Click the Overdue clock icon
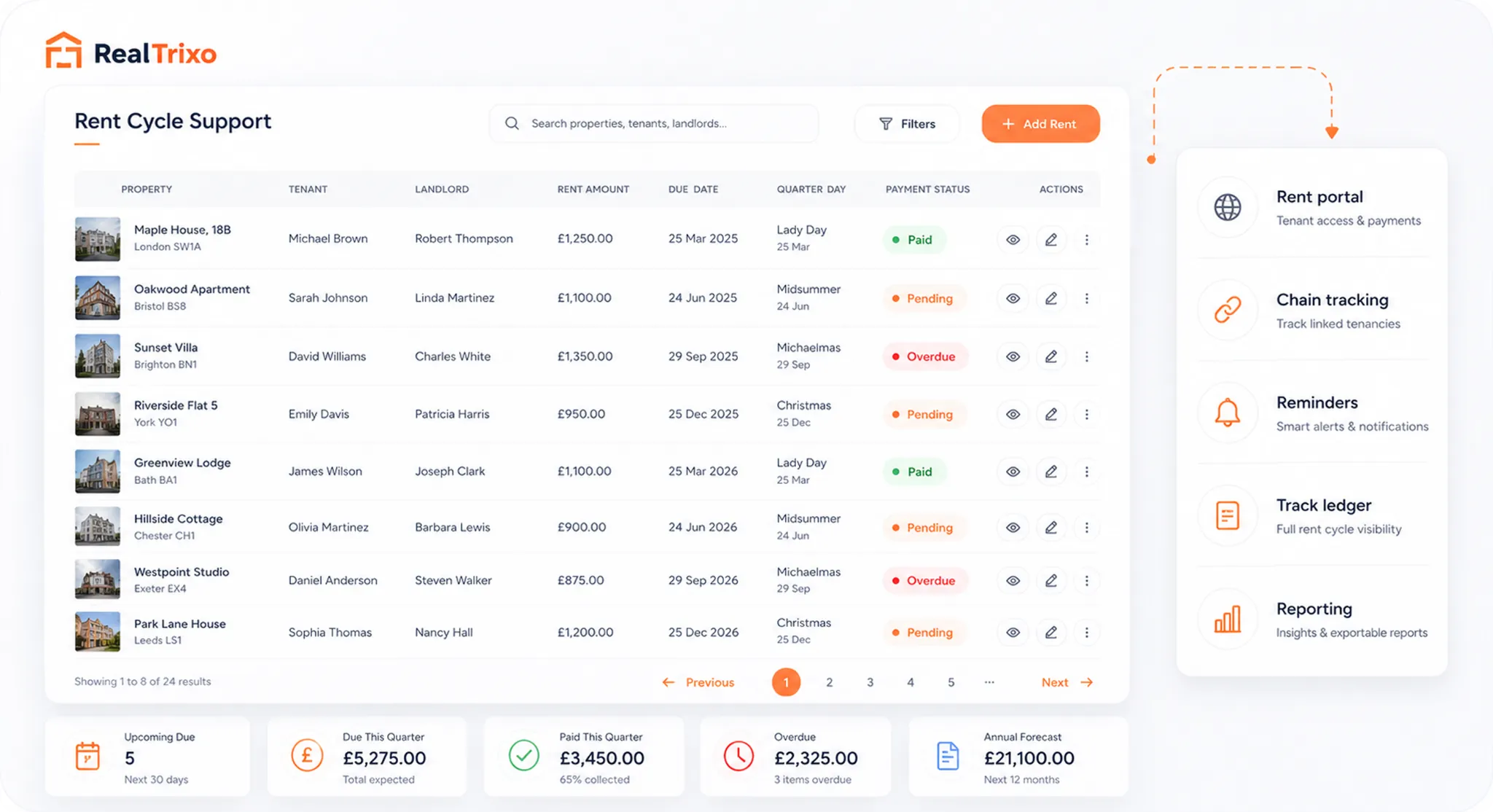 tap(738, 756)
